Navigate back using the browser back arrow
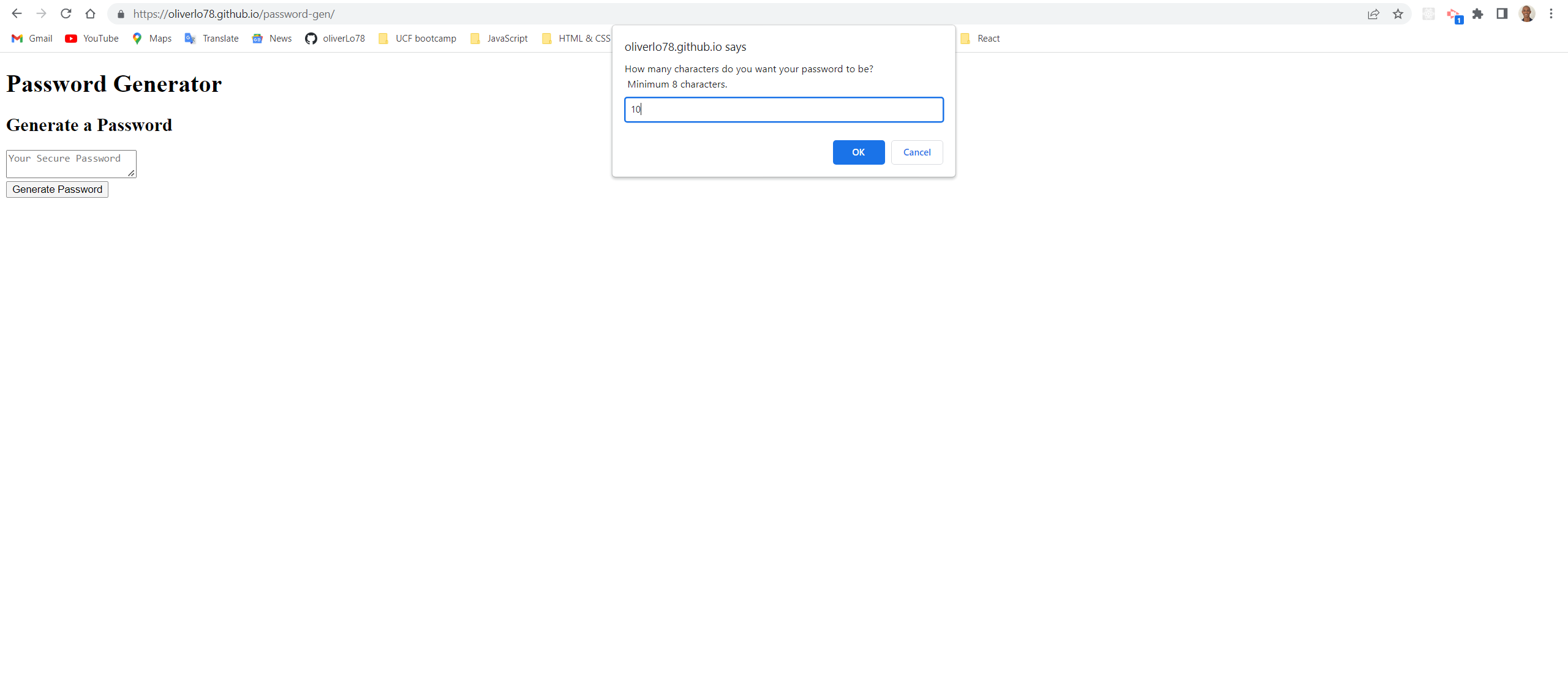 click(x=16, y=13)
